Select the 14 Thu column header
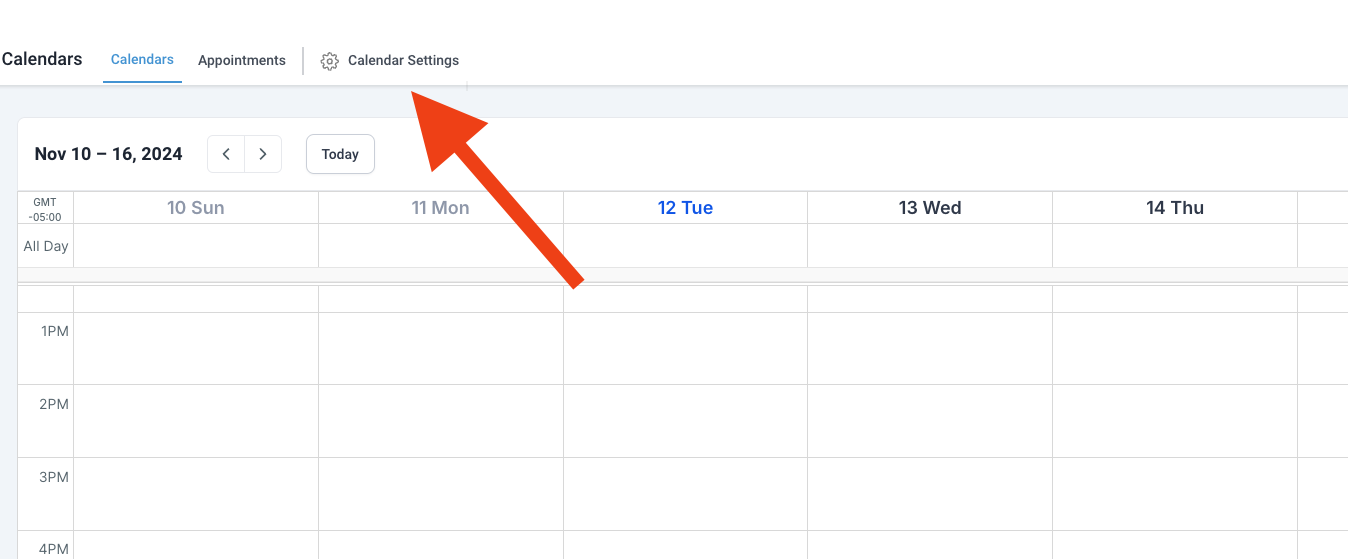Image resolution: width=1348 pixels, height=559 pixels. (x=1175, y=208)
